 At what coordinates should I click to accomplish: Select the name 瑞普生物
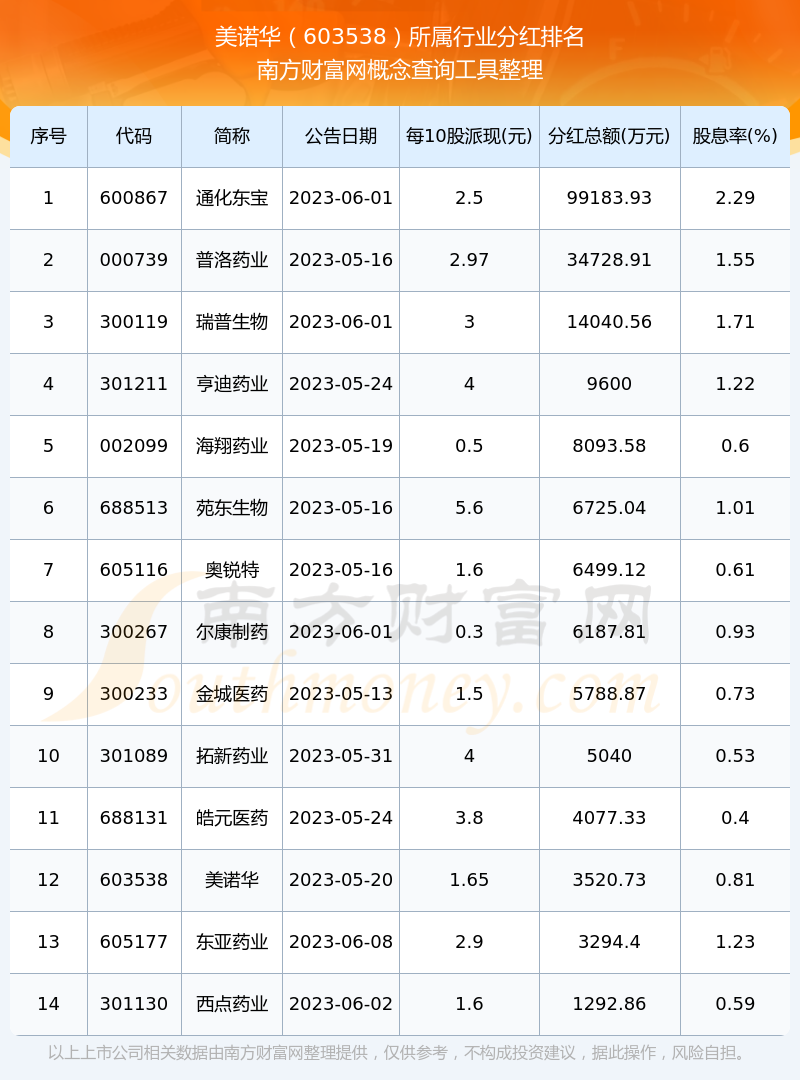click(x=232, y=322)
